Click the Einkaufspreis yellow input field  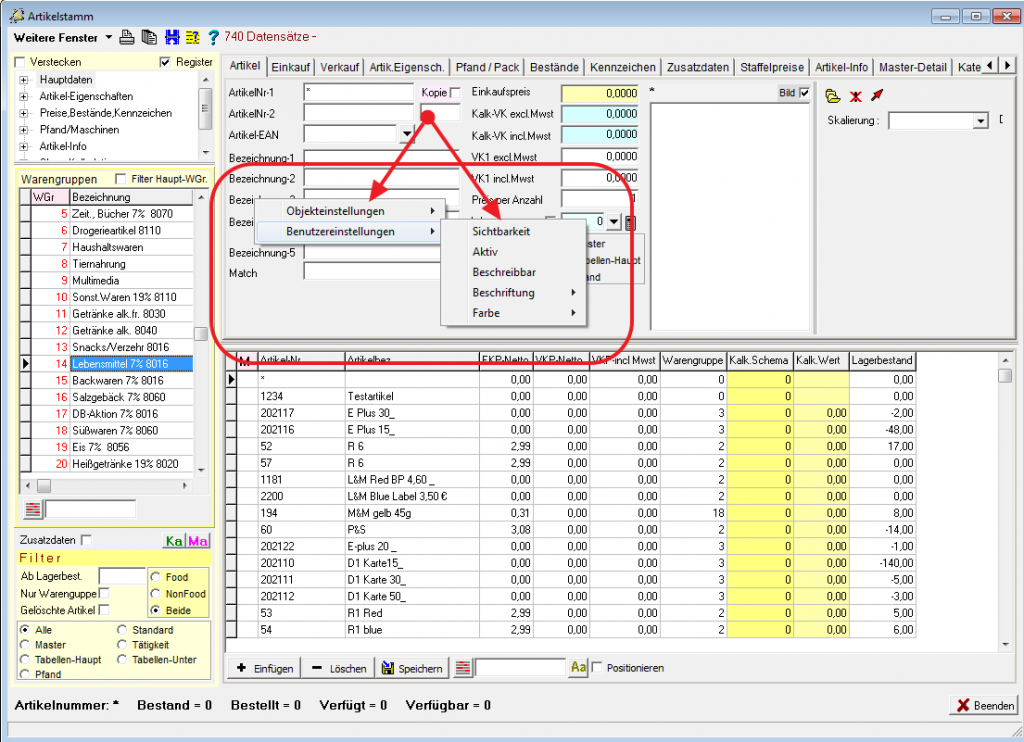pyautogui.click(x=600, y=93)
